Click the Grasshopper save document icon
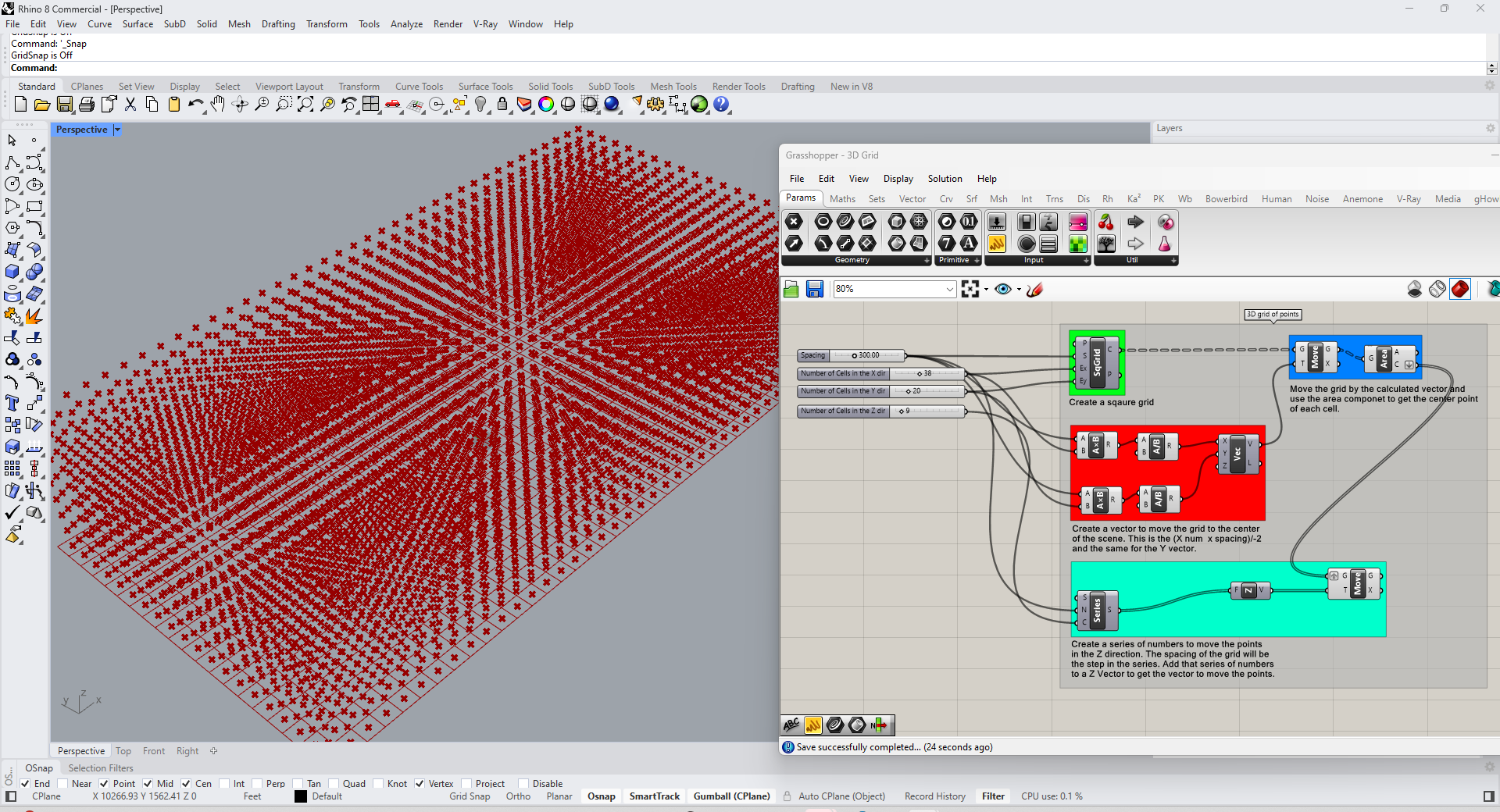Screen dimensions: 1500x812 tap(814, 290)
